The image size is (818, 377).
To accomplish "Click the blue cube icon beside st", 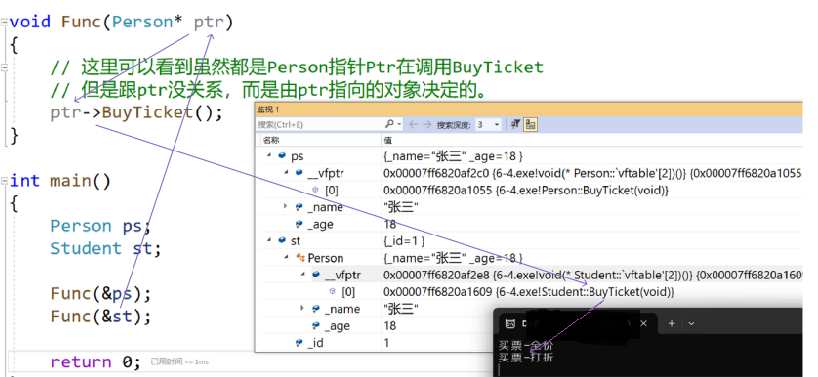I will click(x=282, y=240).
